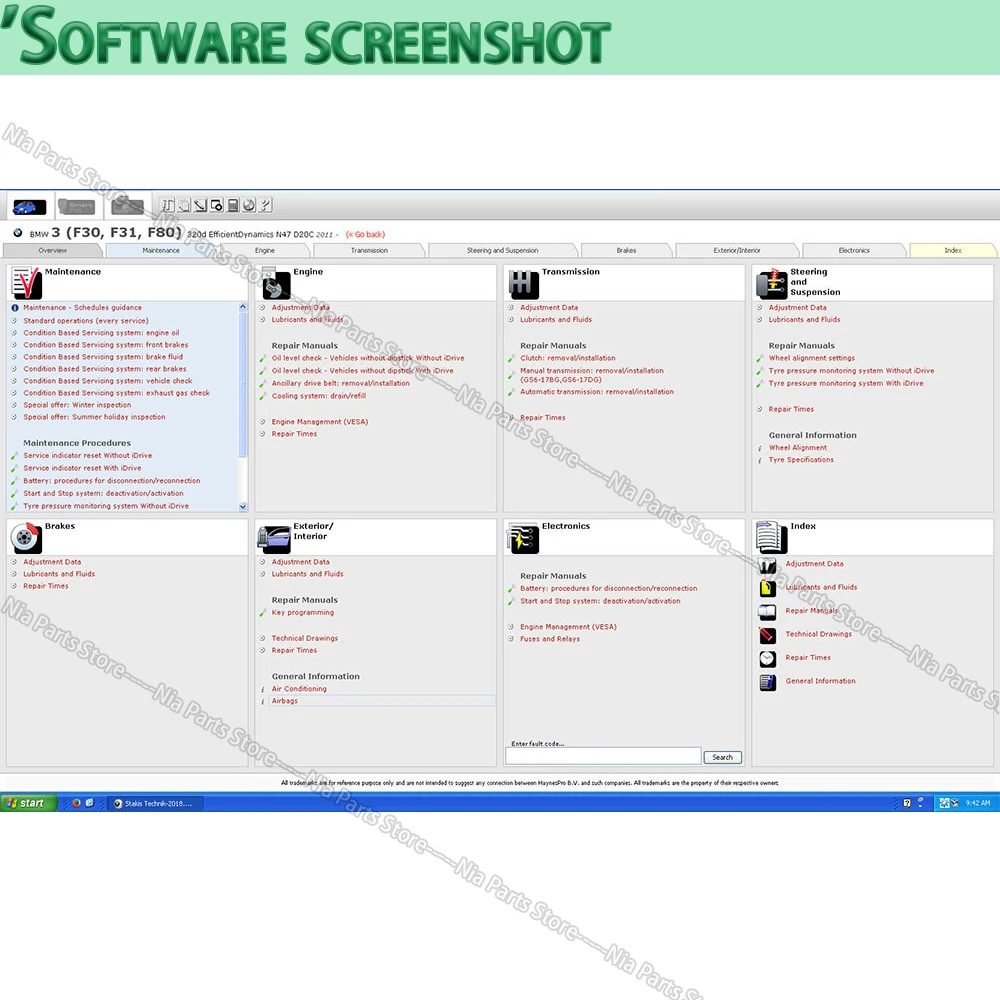Click Stakis Technik-2018 taskbar item

pos(157,804)
